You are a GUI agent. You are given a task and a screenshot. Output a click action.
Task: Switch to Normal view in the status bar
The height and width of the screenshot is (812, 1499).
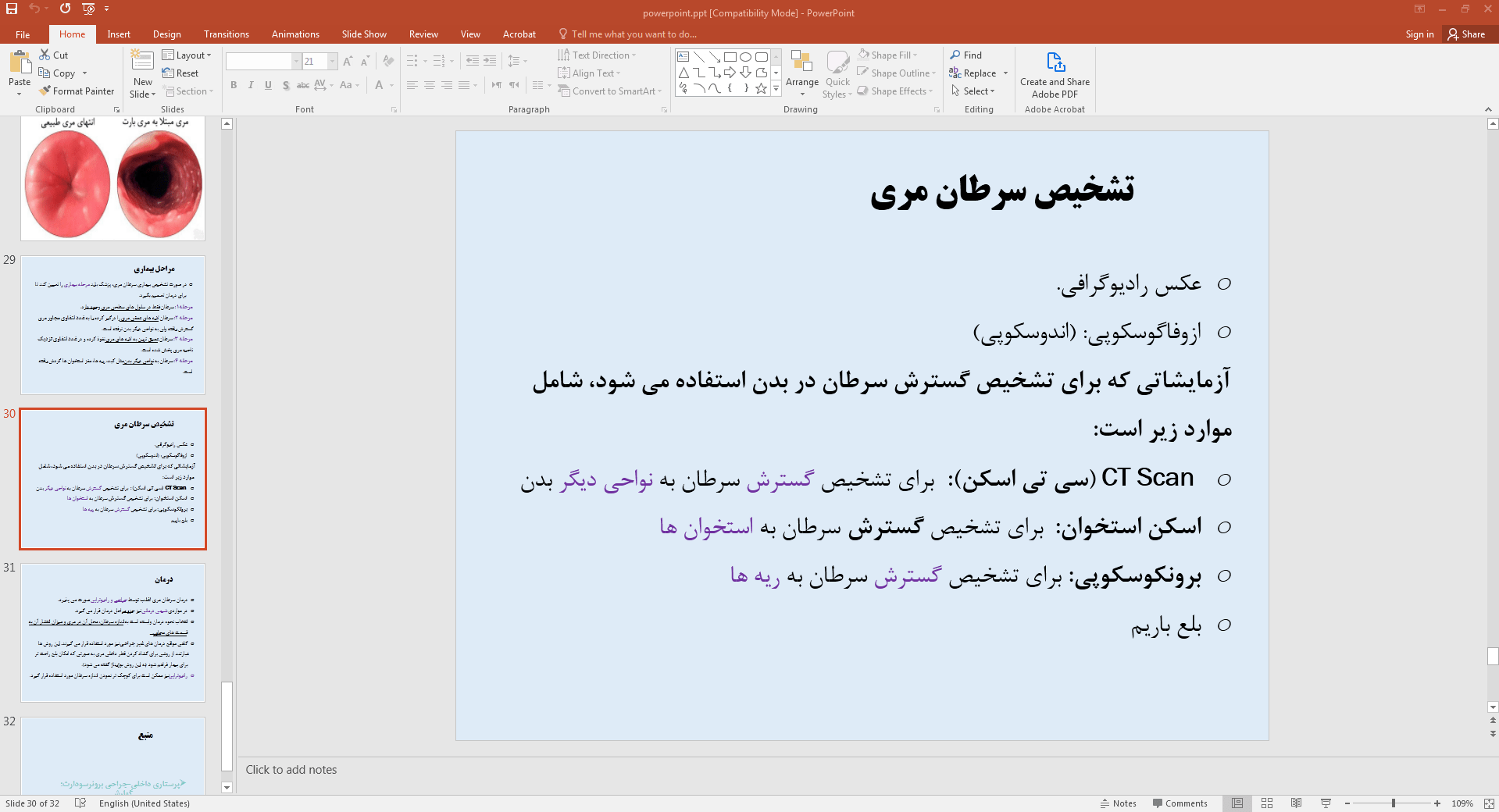1237,803
